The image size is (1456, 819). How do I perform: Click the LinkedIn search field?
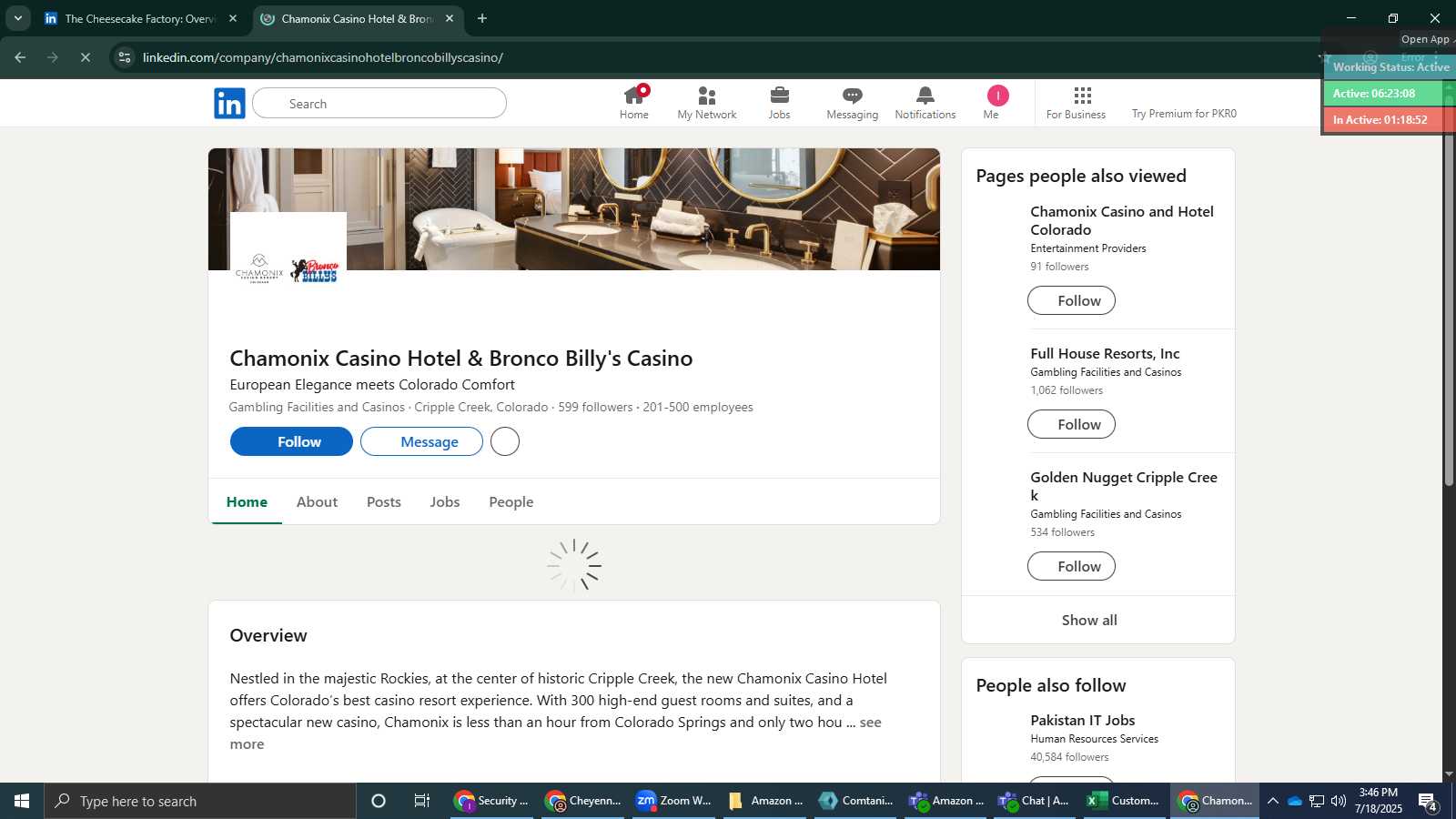click(379, 103)
